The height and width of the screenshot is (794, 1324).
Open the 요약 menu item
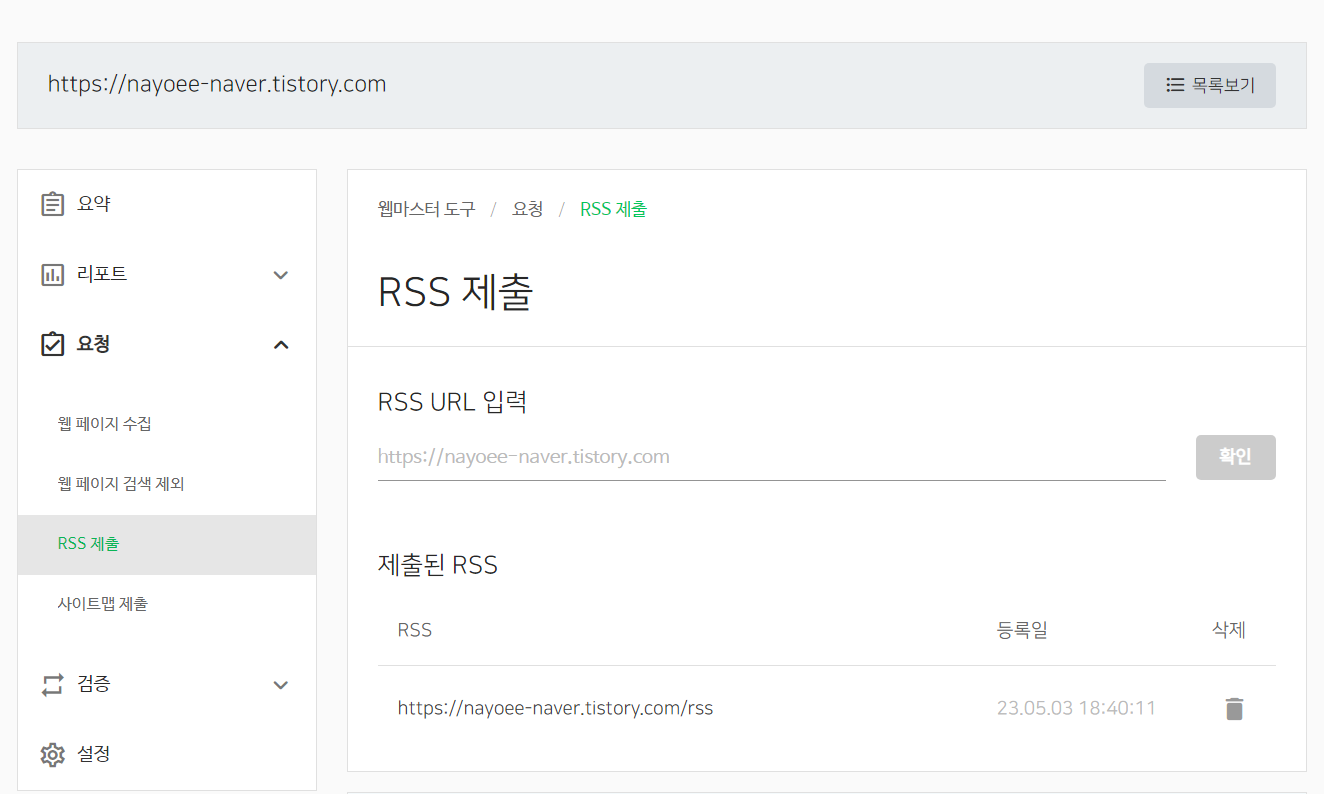click(94, 204)
